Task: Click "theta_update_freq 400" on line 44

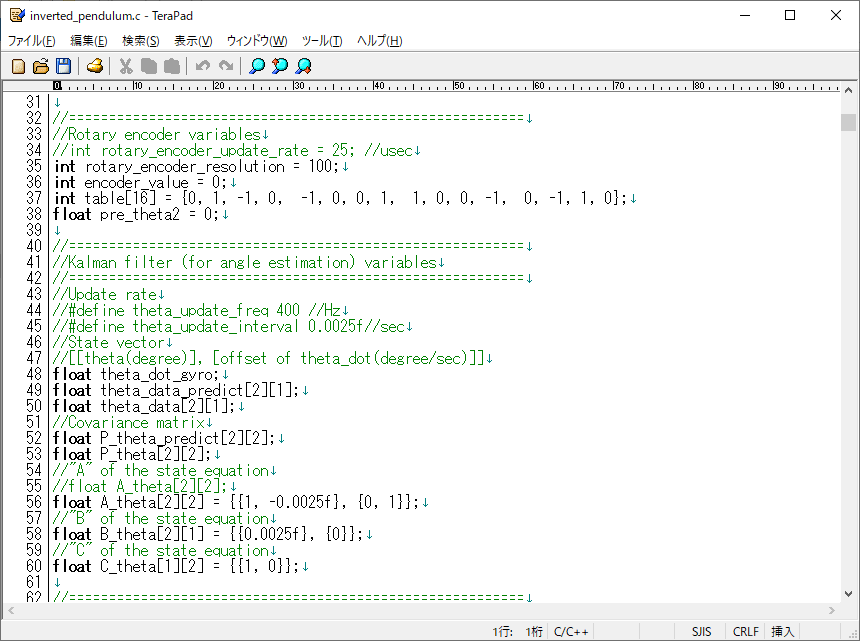Action: coord(216,310)
